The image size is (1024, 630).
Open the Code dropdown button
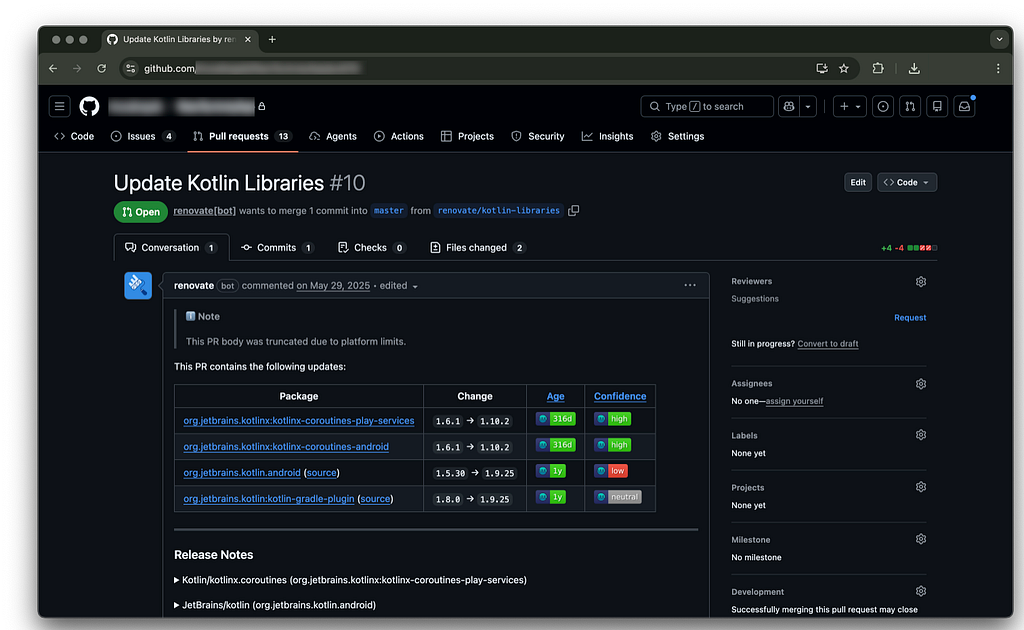[906, 182]
